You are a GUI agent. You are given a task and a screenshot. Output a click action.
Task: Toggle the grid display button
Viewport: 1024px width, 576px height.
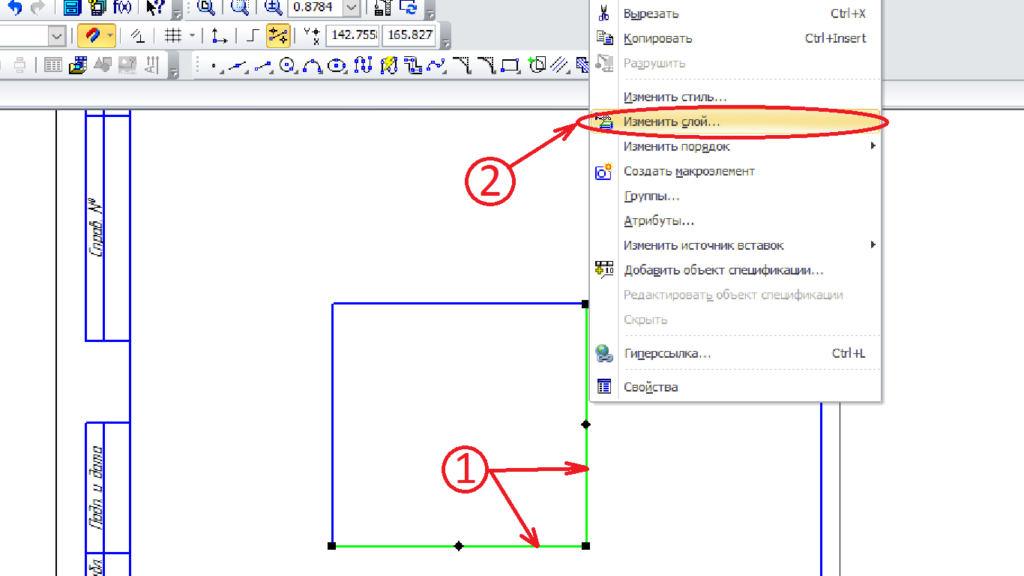tap(173, 36)
